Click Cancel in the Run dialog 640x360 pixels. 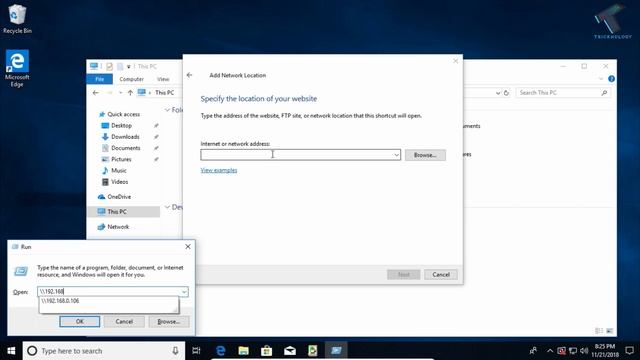(x=124, y=322)
